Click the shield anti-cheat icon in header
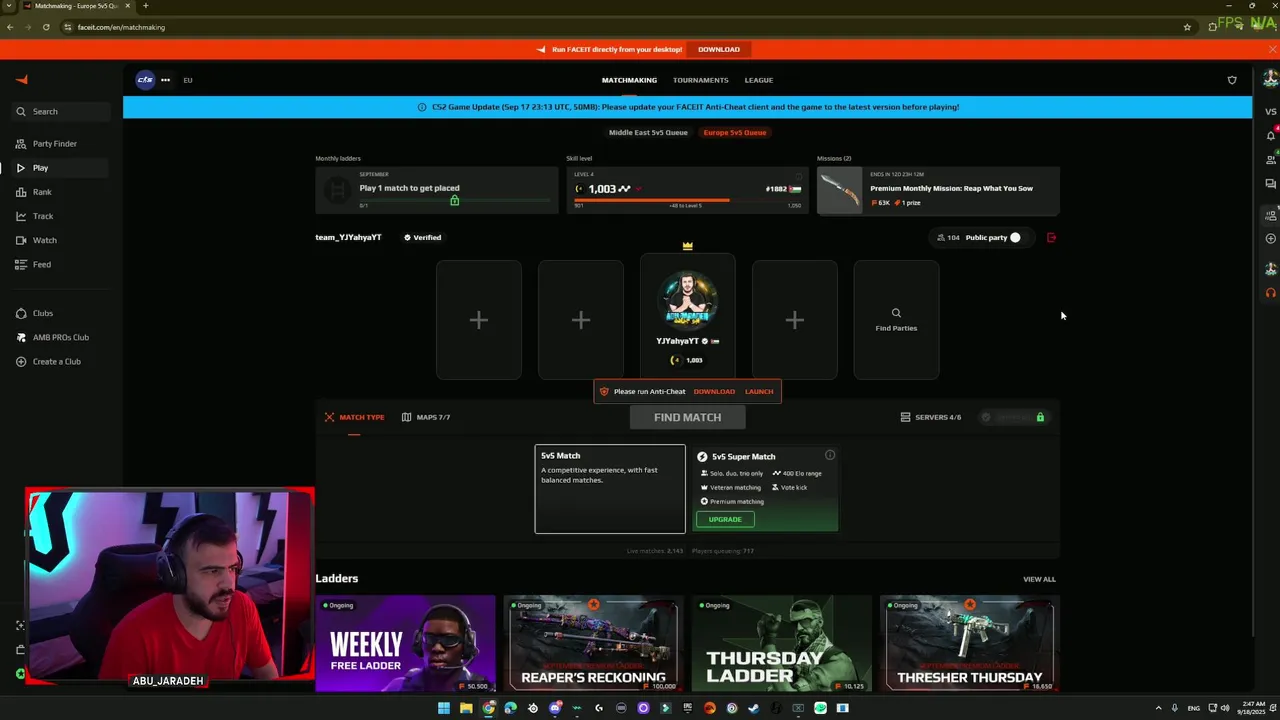Image resolution: width=1280 pixels, height=720 pixels. pos(1232,80)
